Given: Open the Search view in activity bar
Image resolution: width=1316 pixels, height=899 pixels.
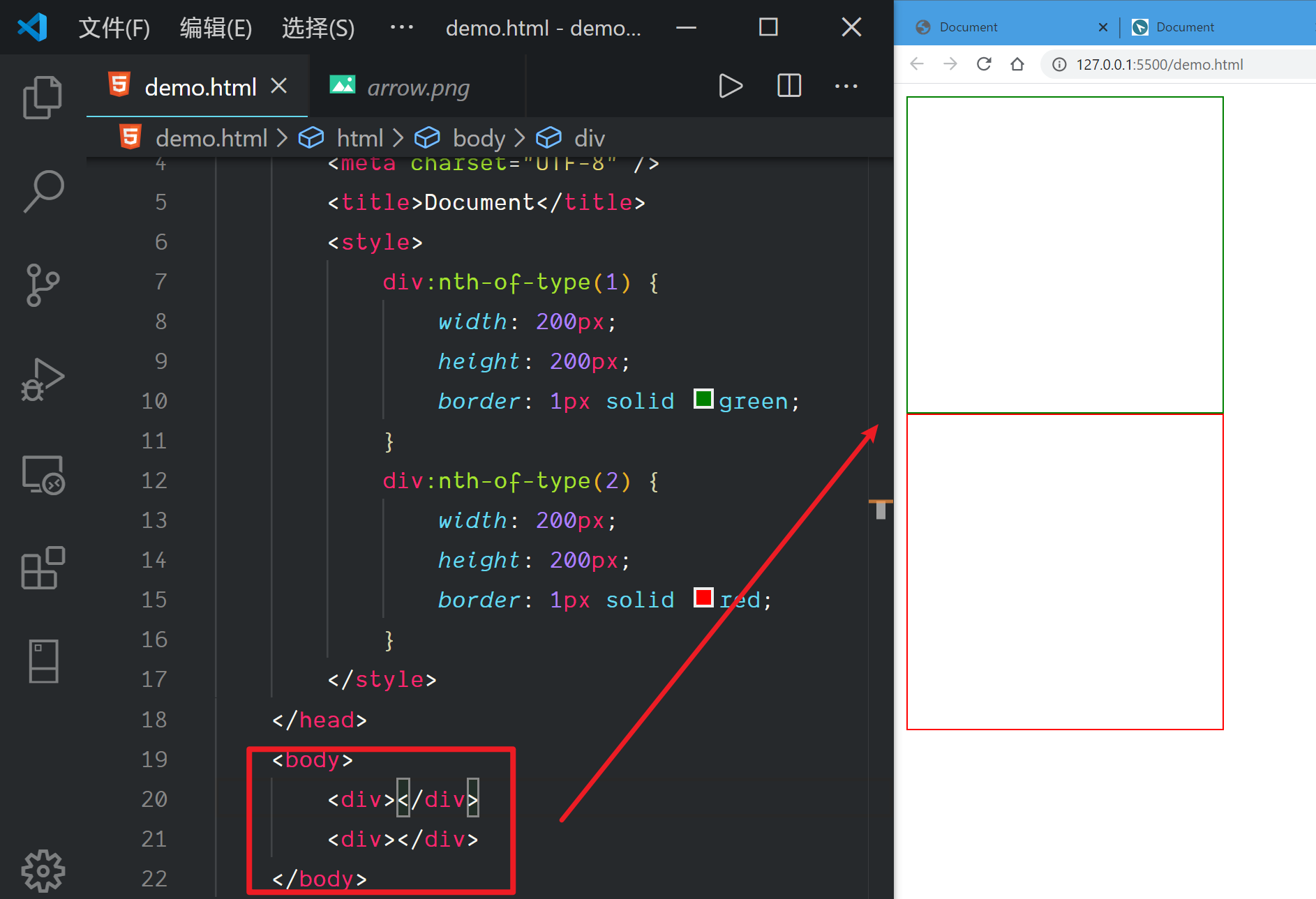Looking at the screenshot, I should click(43, 191).
